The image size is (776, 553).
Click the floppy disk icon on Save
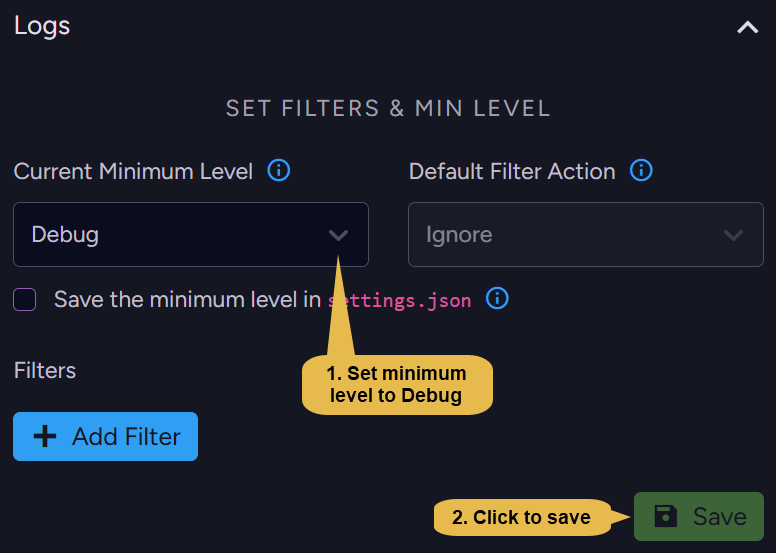click(665, 516)
